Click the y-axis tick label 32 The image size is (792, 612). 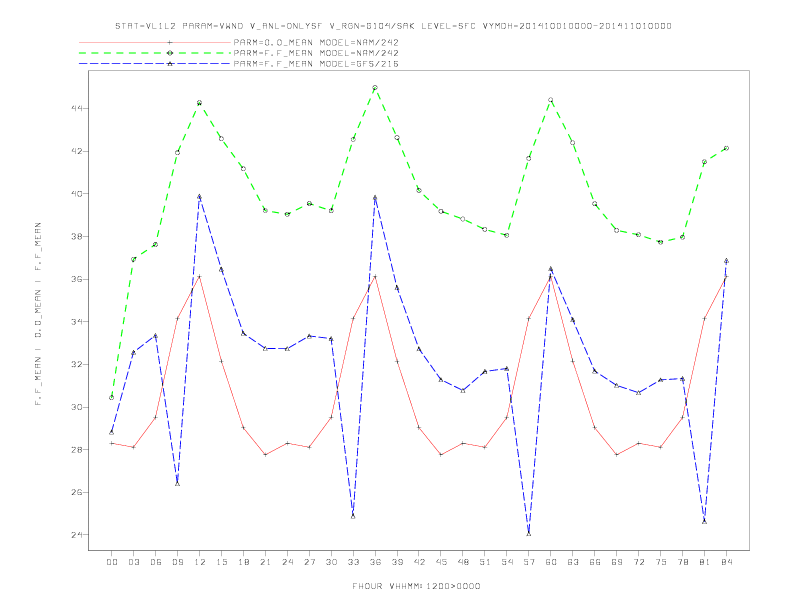(x=77, y=365)
